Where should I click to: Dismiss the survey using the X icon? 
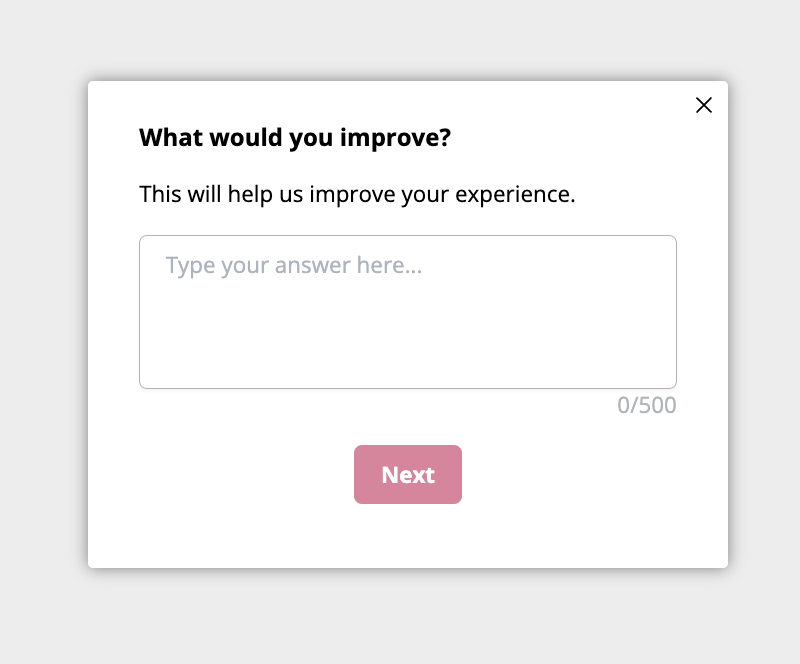pos(704,105)
